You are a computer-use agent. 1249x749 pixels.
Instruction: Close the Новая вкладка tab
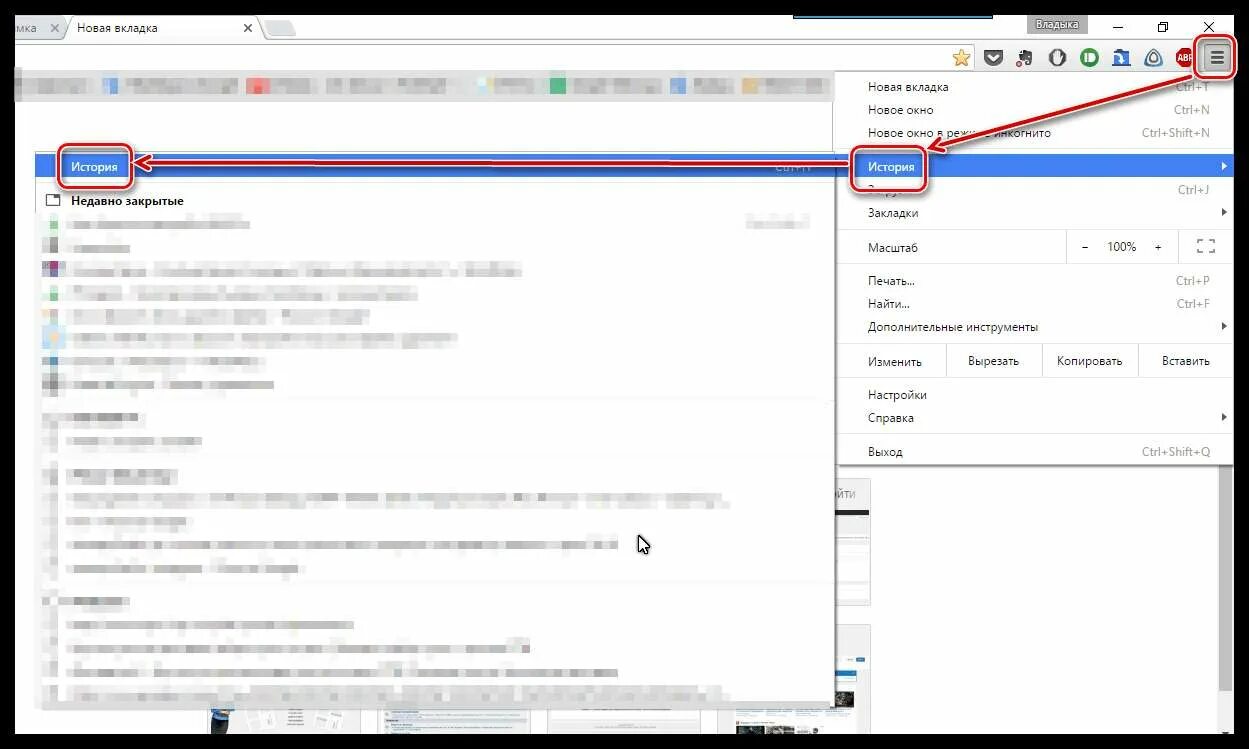coord(248,28)
